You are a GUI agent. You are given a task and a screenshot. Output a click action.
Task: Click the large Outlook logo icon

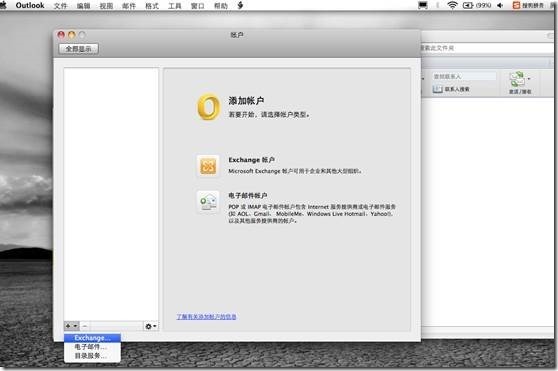coord(209,107)
